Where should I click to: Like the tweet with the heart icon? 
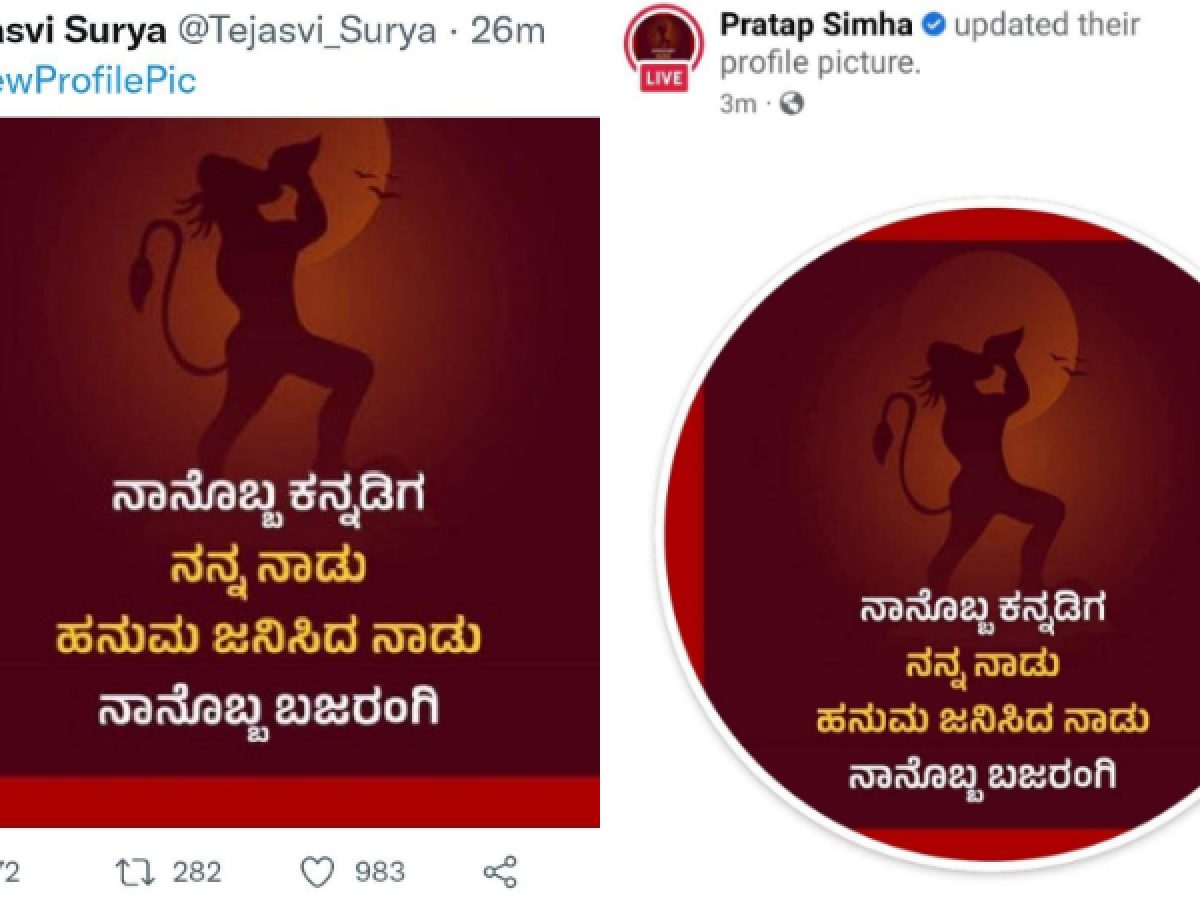pyautogui.click(x=317, y=872)
